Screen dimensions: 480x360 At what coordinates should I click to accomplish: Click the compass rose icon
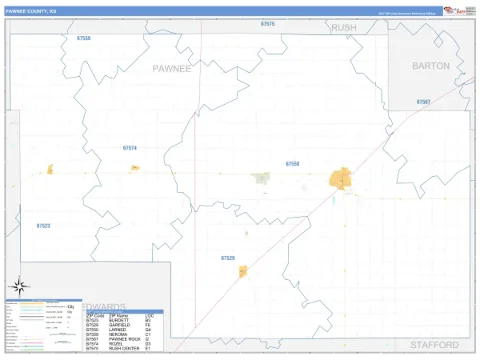coord(19,287)
